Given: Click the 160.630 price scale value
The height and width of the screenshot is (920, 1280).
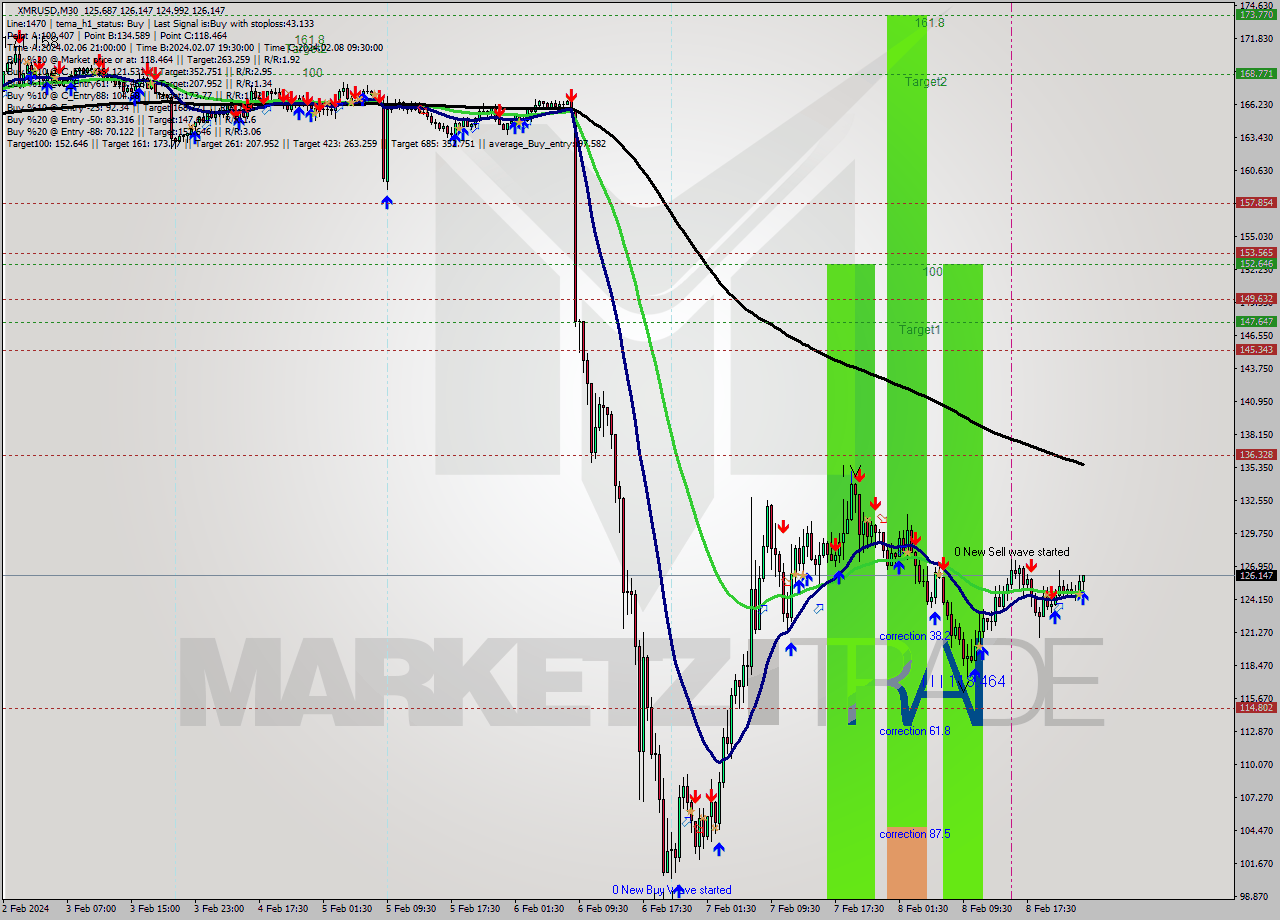Looking at the screenshot, I should point(1256,170).
